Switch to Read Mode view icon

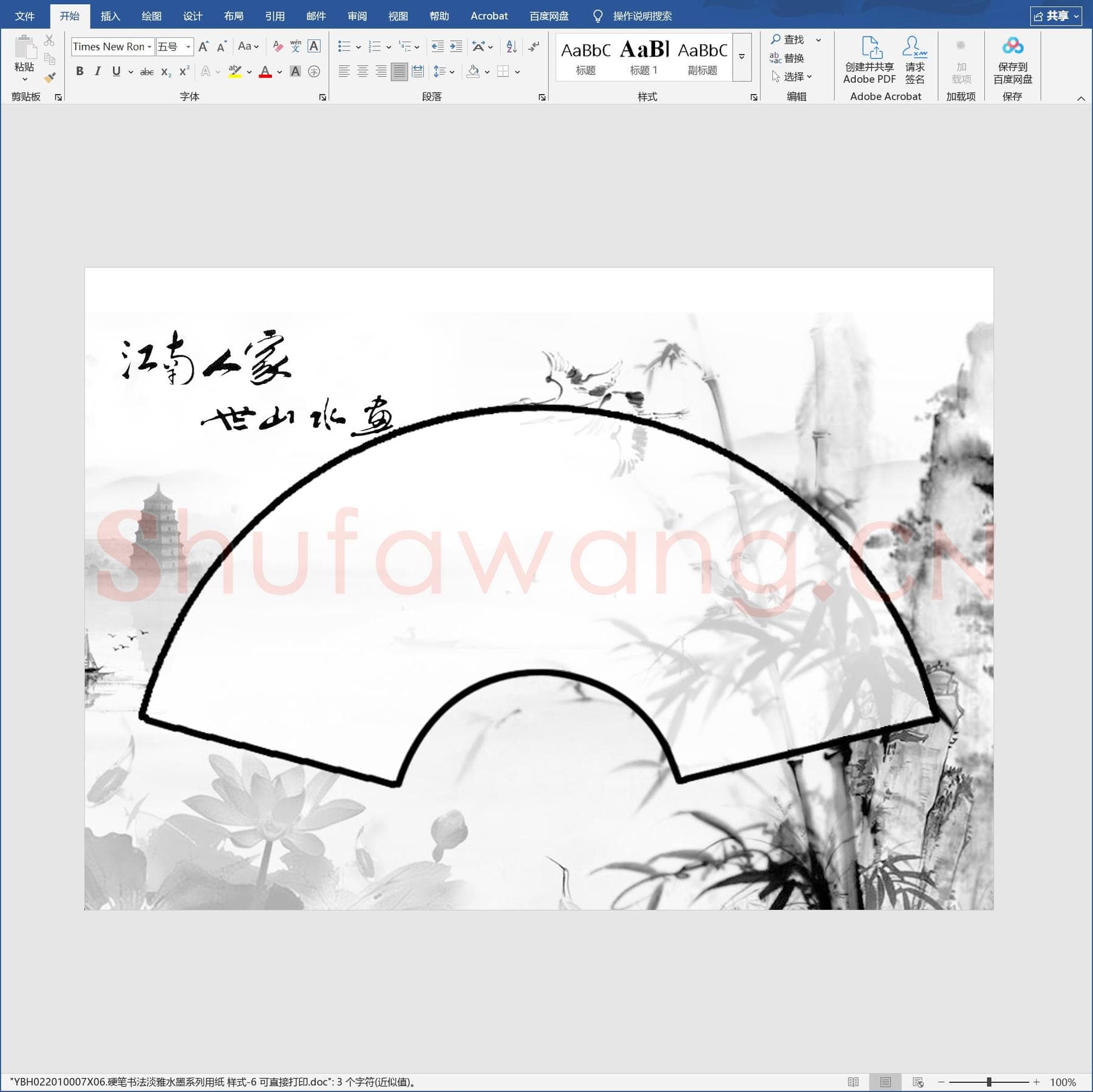coord(853,1082)
